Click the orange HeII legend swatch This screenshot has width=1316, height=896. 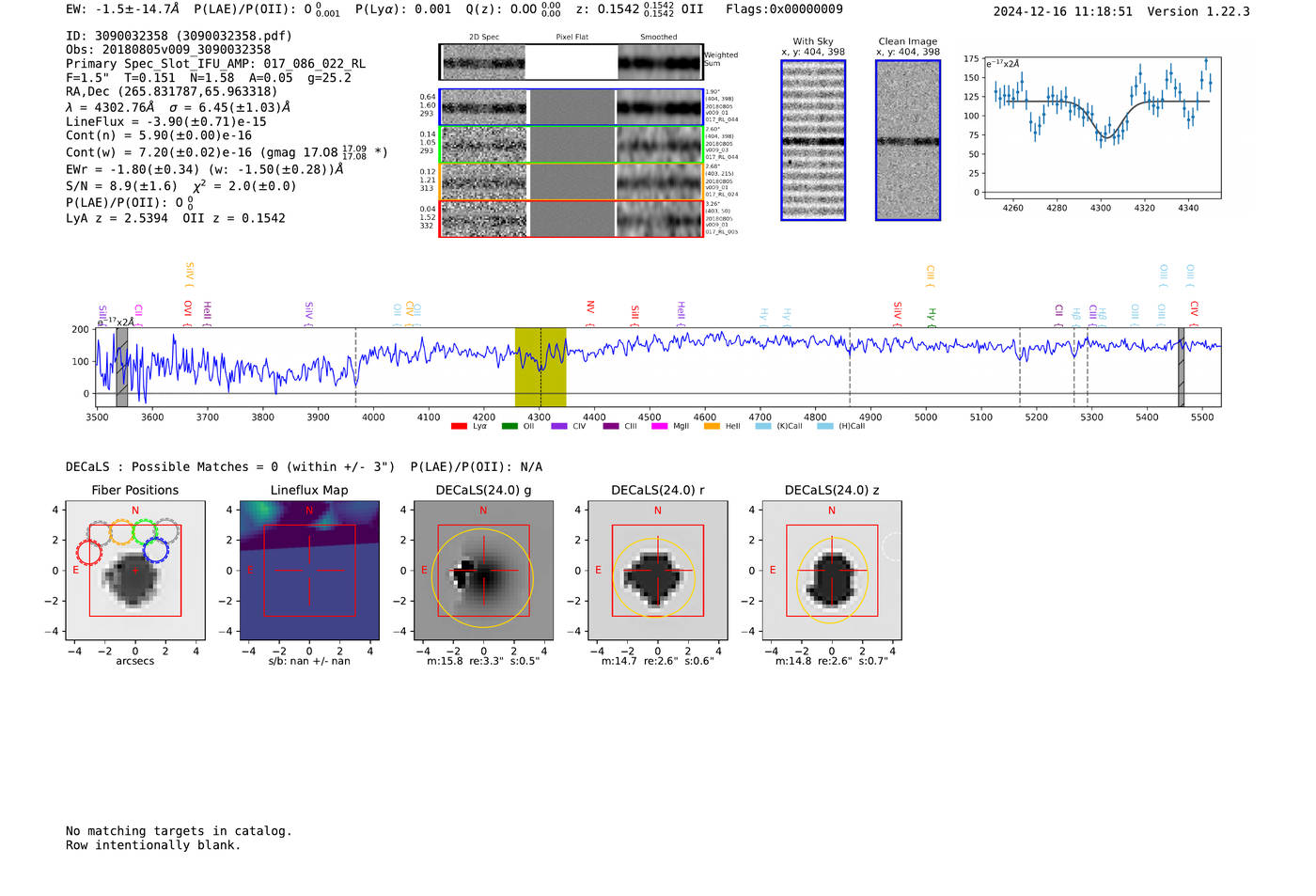coord(712,427)
